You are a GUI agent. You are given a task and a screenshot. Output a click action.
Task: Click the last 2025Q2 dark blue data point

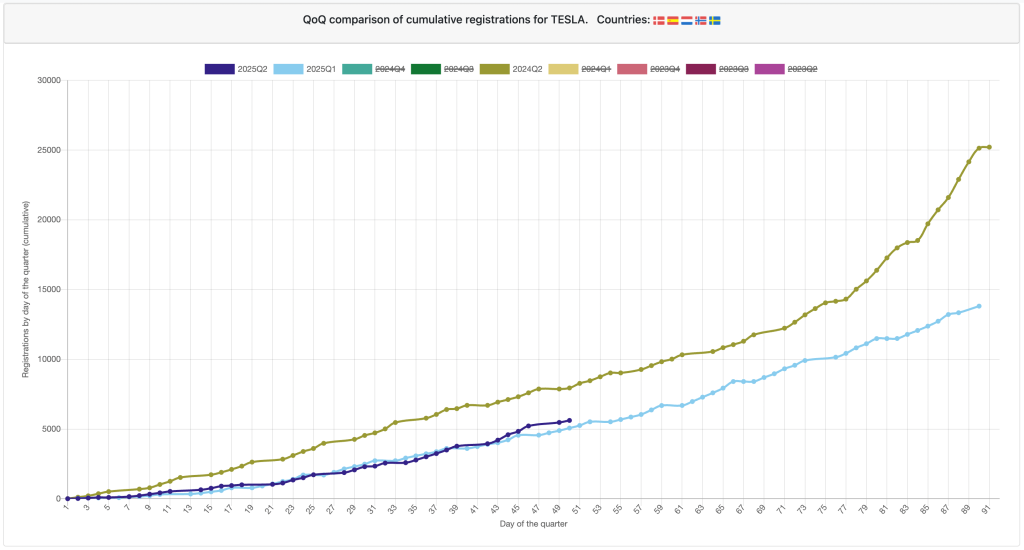tap(569, 421)
